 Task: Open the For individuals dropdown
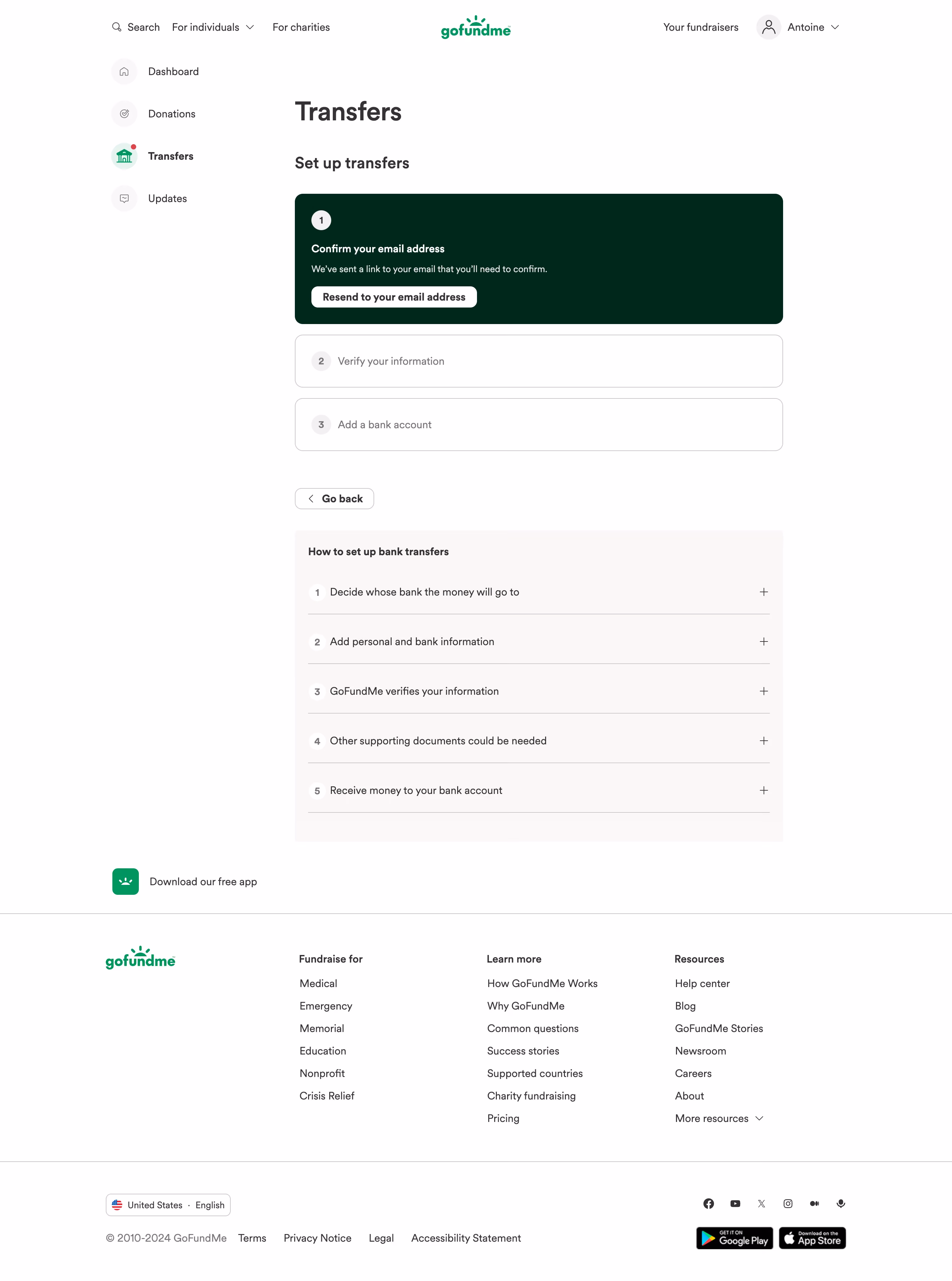coord(213,27)
